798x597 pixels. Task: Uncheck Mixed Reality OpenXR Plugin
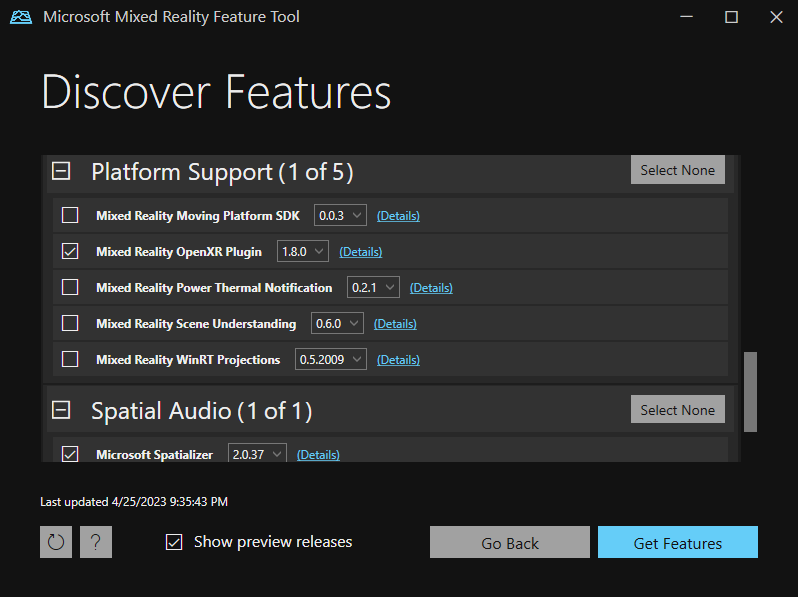pyautogui.click(x=70, y=251)
